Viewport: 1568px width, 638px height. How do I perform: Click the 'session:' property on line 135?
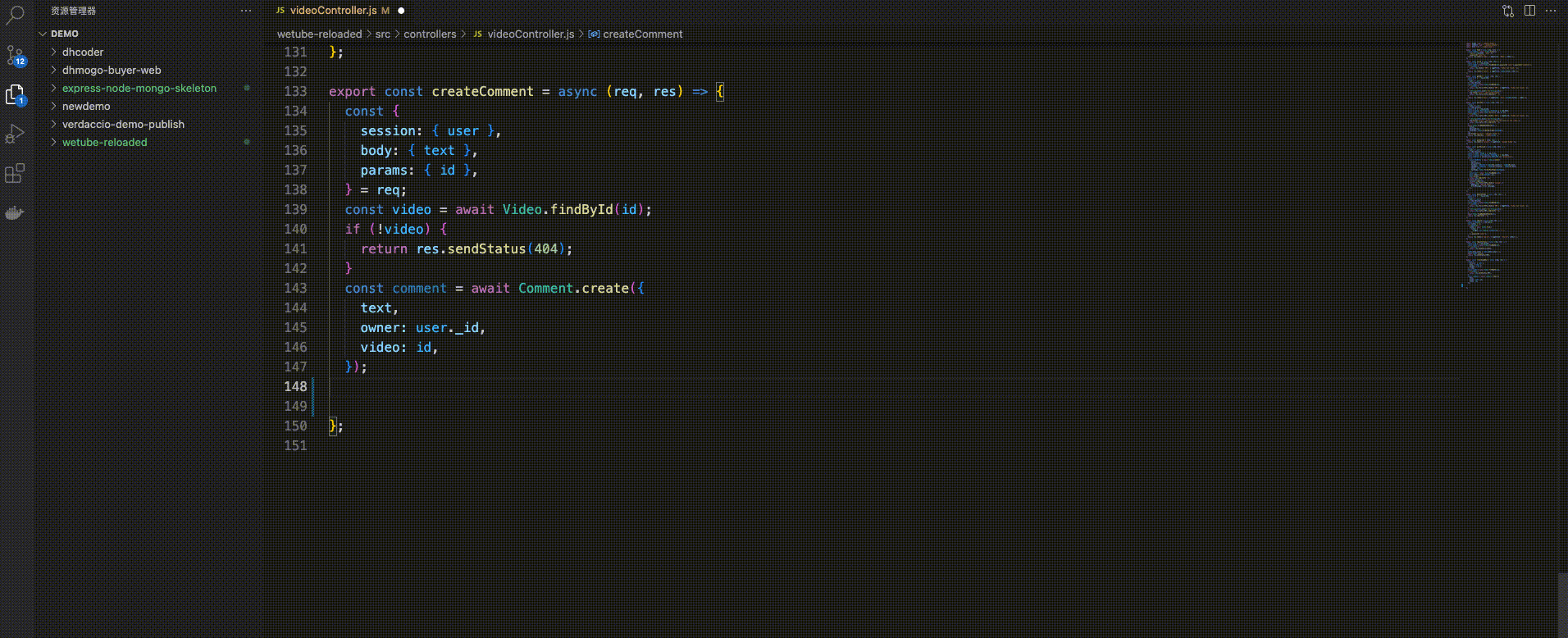click(392, 130)
